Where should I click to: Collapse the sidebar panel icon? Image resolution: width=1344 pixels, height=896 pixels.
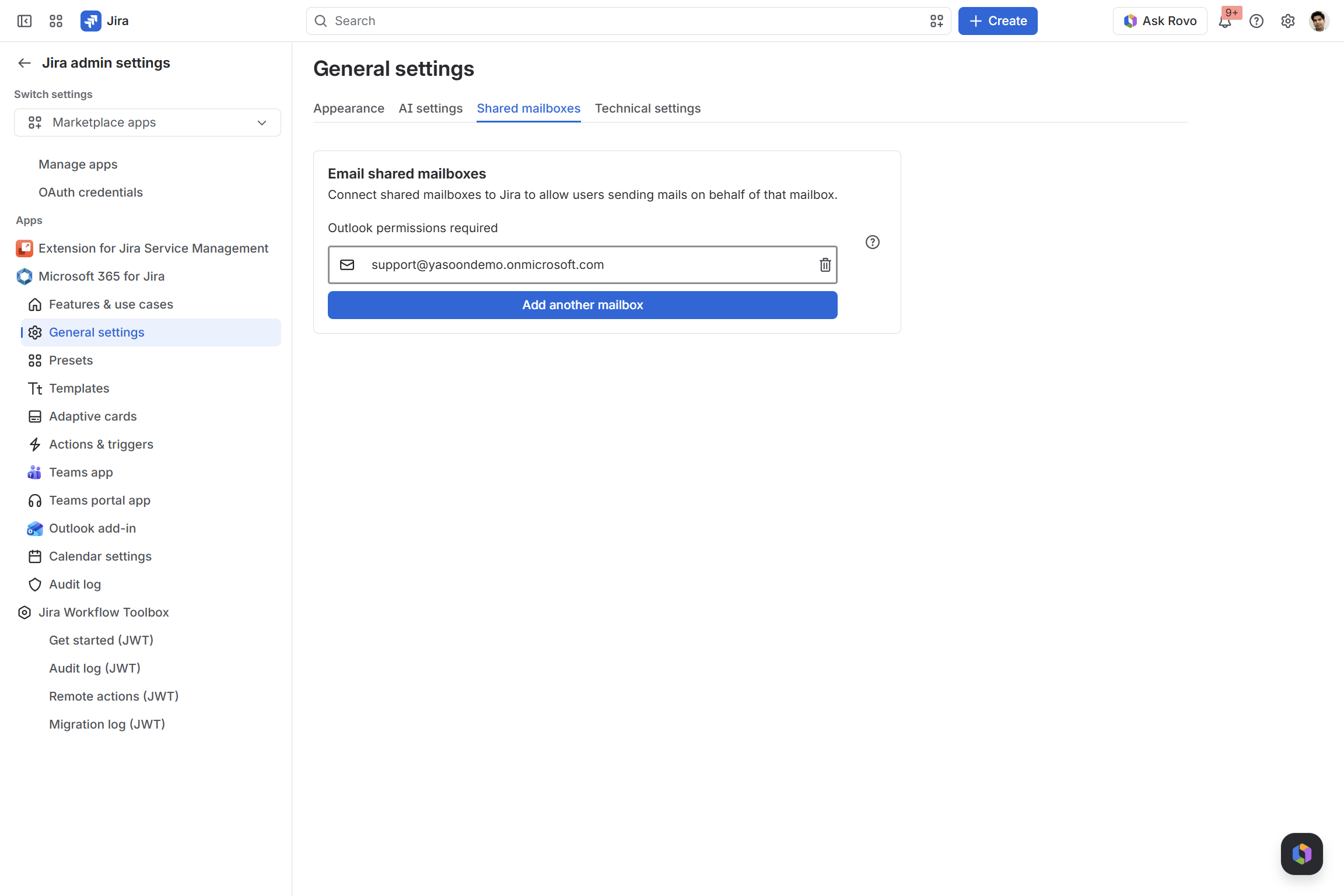[24, 21]
